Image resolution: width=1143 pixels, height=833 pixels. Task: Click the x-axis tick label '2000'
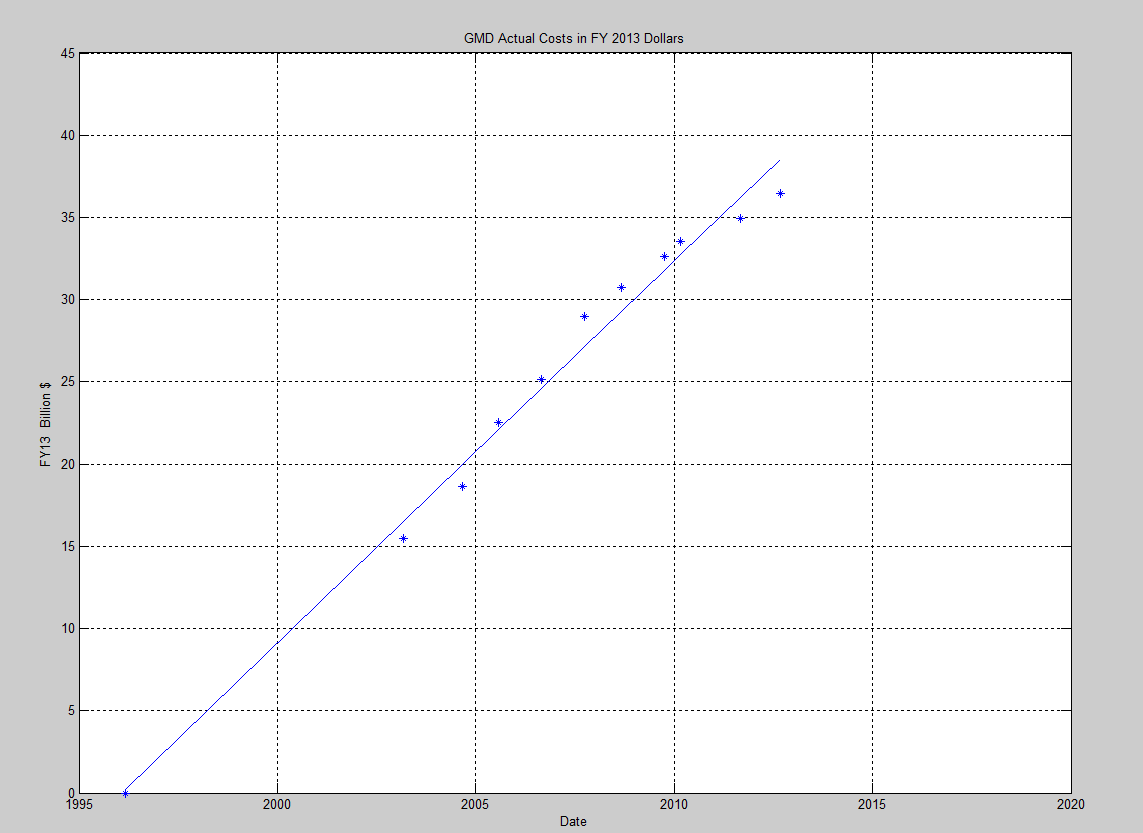click(277, 803)
